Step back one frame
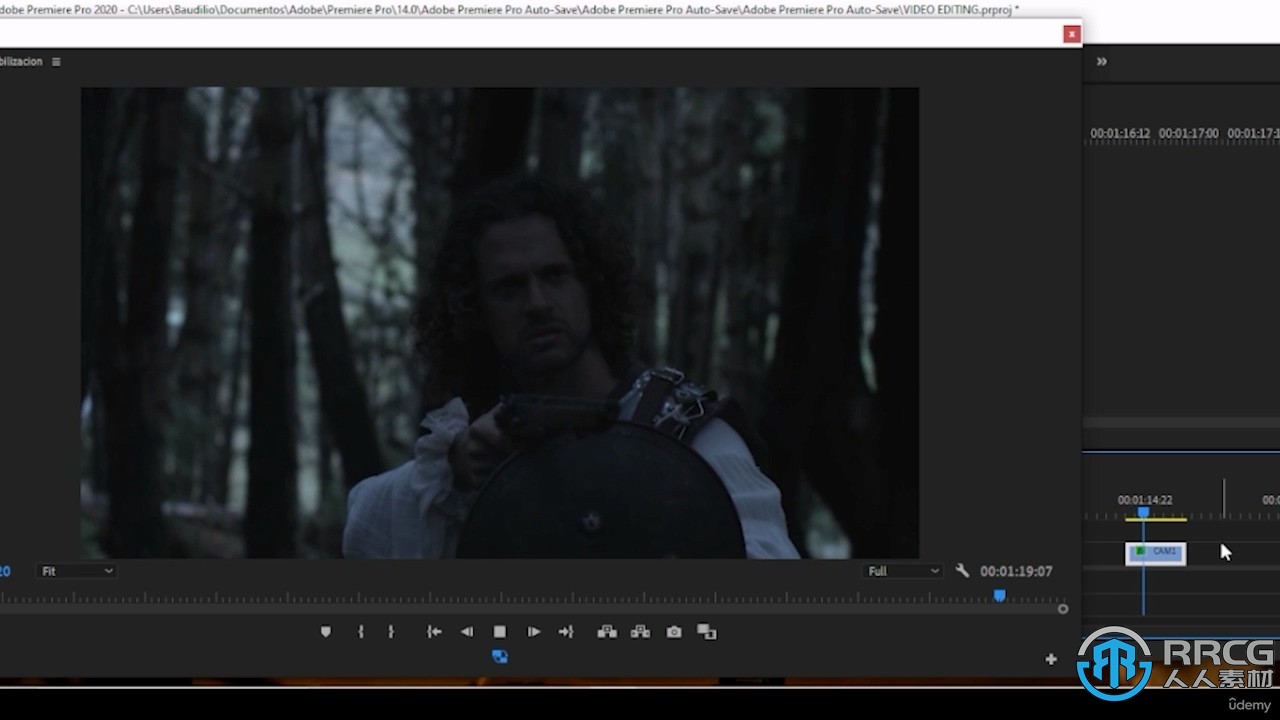The height and width of the screenshot is (720, 1280). [466, 632]
